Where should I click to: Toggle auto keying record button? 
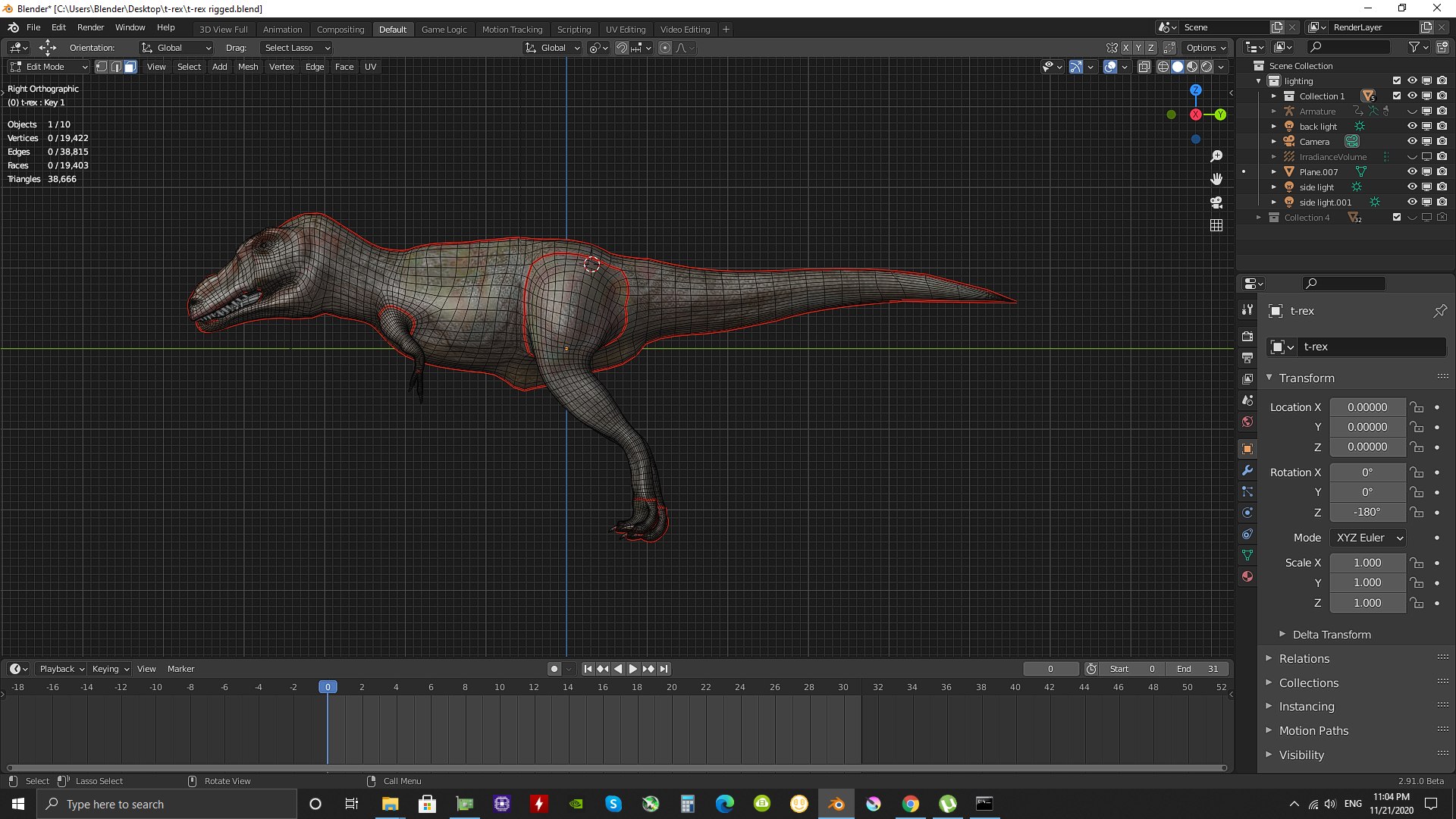point(554,669)
